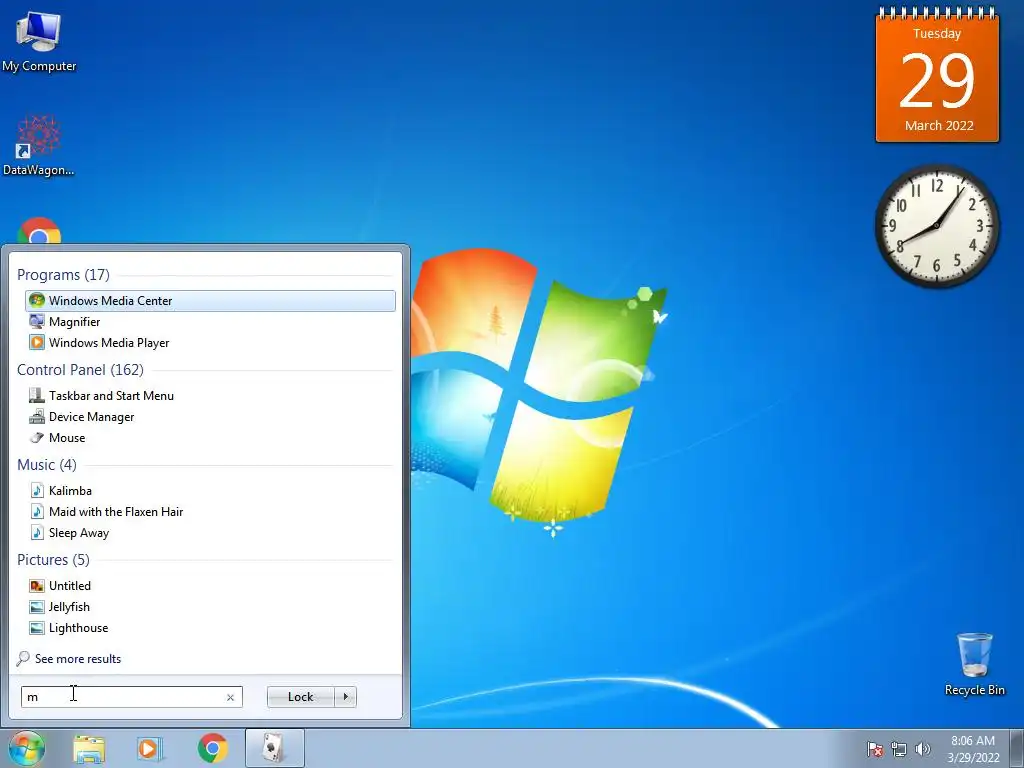The image size is (1024, 768).
Task: Click the Lighthouse picture icon
Action: (x=37, y=628)
